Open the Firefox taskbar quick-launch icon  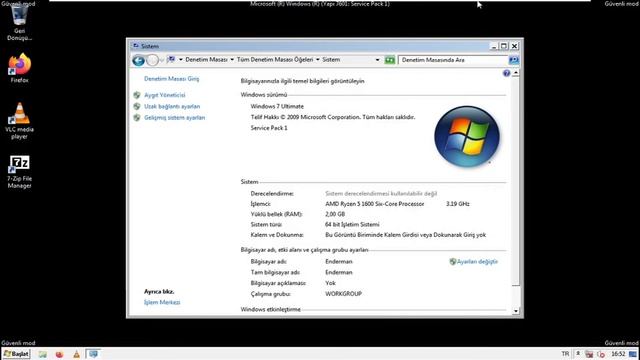pos(60,354)
